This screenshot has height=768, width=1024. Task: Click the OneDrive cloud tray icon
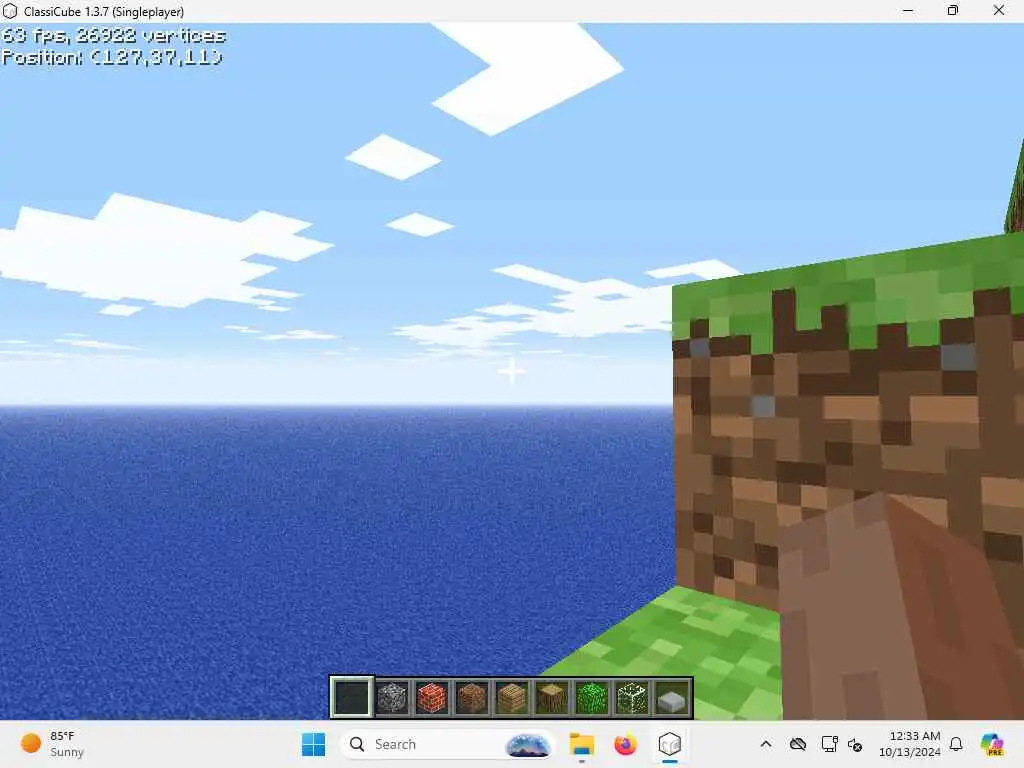(x=797, y=744)
